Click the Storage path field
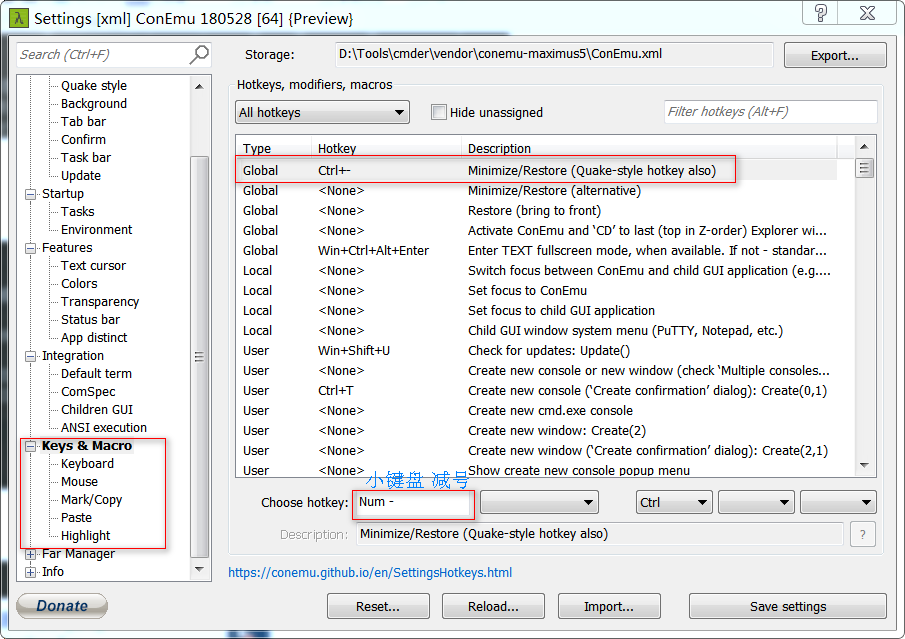The width and height of the screenshot is (905, 639). click(x=554, y=54)
